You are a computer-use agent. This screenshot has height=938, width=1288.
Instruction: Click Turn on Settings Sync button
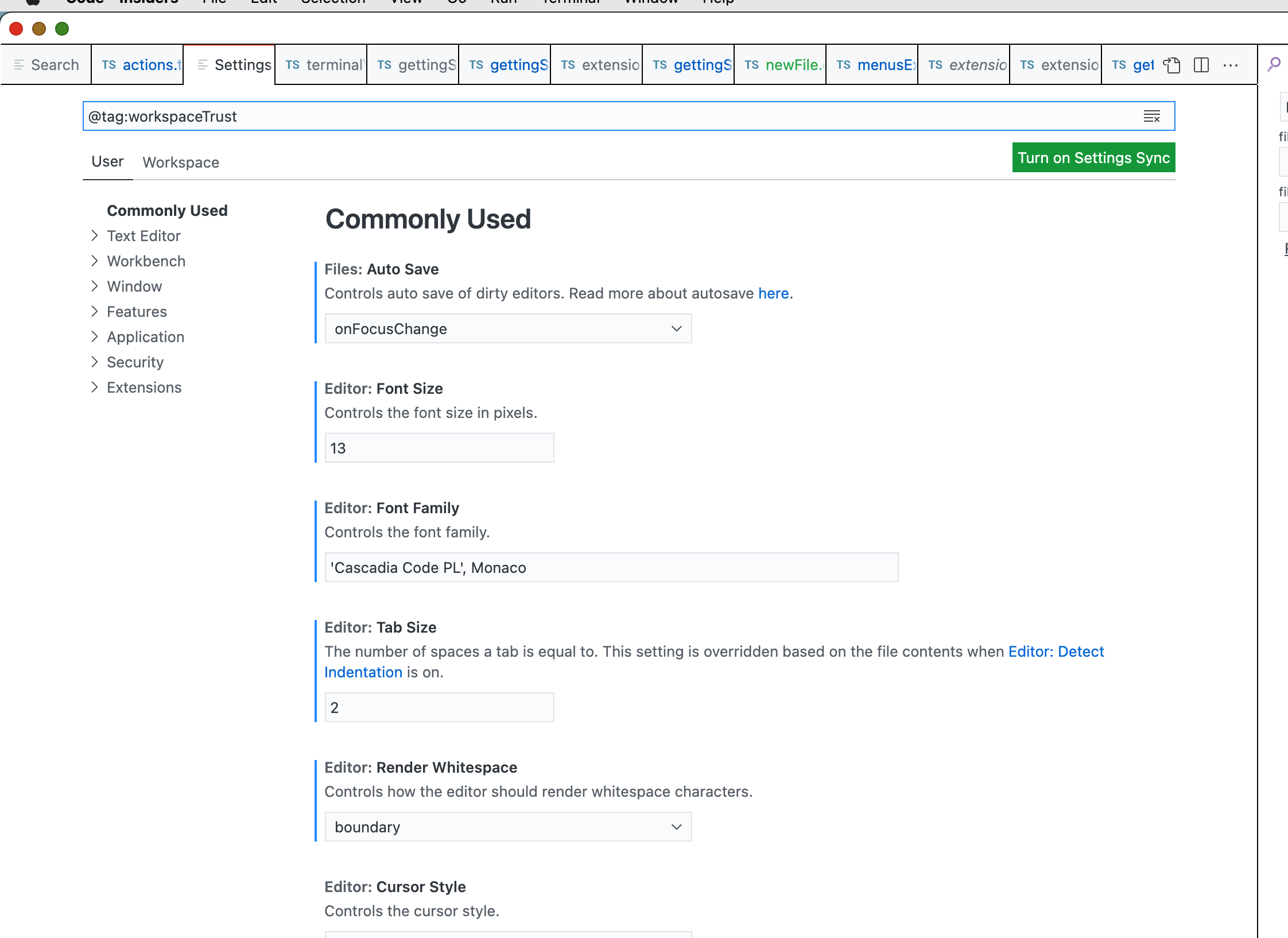[1093, 158]
